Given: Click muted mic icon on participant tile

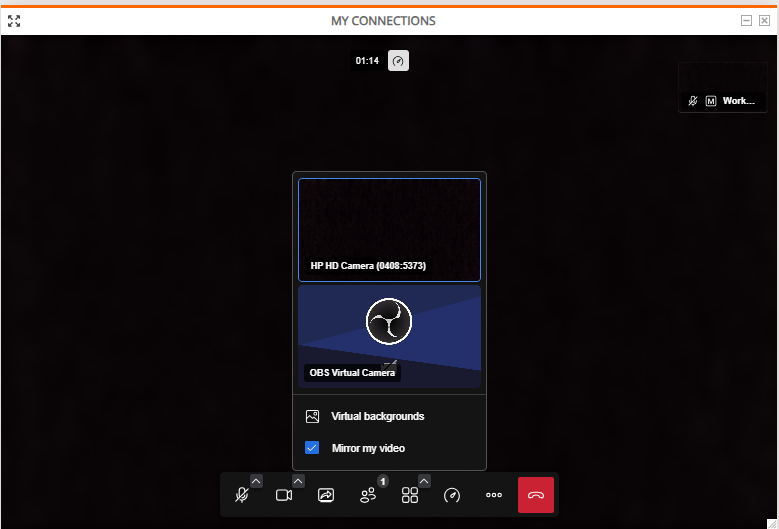Looking at the screenshot, I should (693, 101).
